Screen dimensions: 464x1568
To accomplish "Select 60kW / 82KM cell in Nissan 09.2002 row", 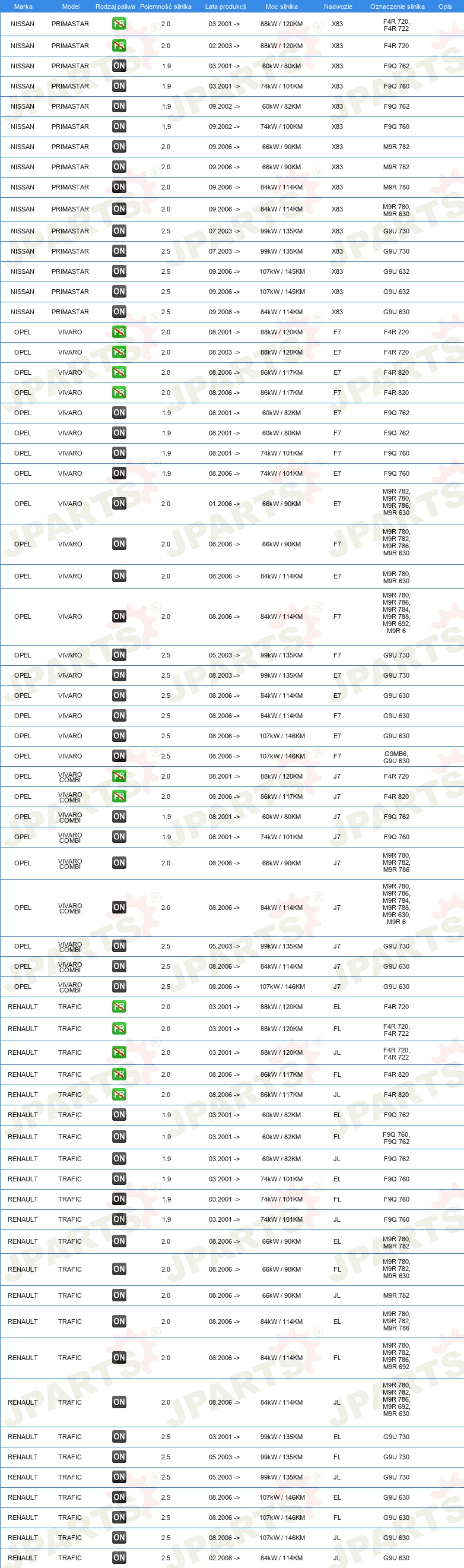I will point(282,106).
